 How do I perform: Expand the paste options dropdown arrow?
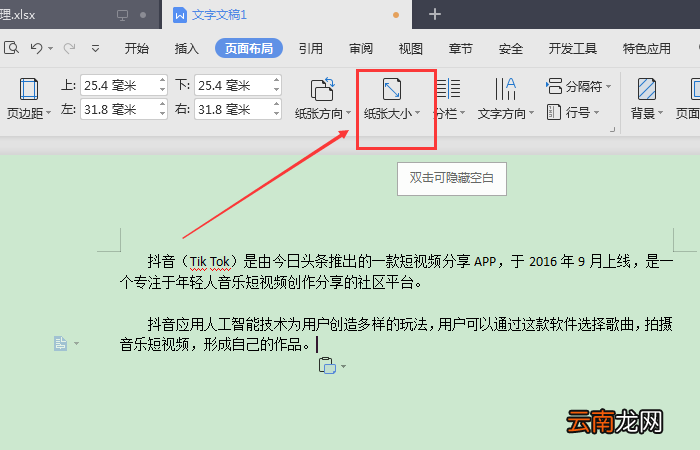click(343, 367)
